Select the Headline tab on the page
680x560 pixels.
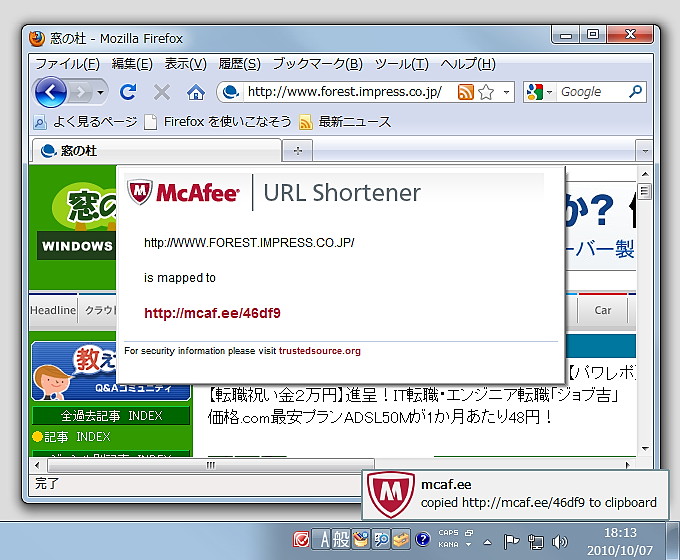tap(53, 311)
